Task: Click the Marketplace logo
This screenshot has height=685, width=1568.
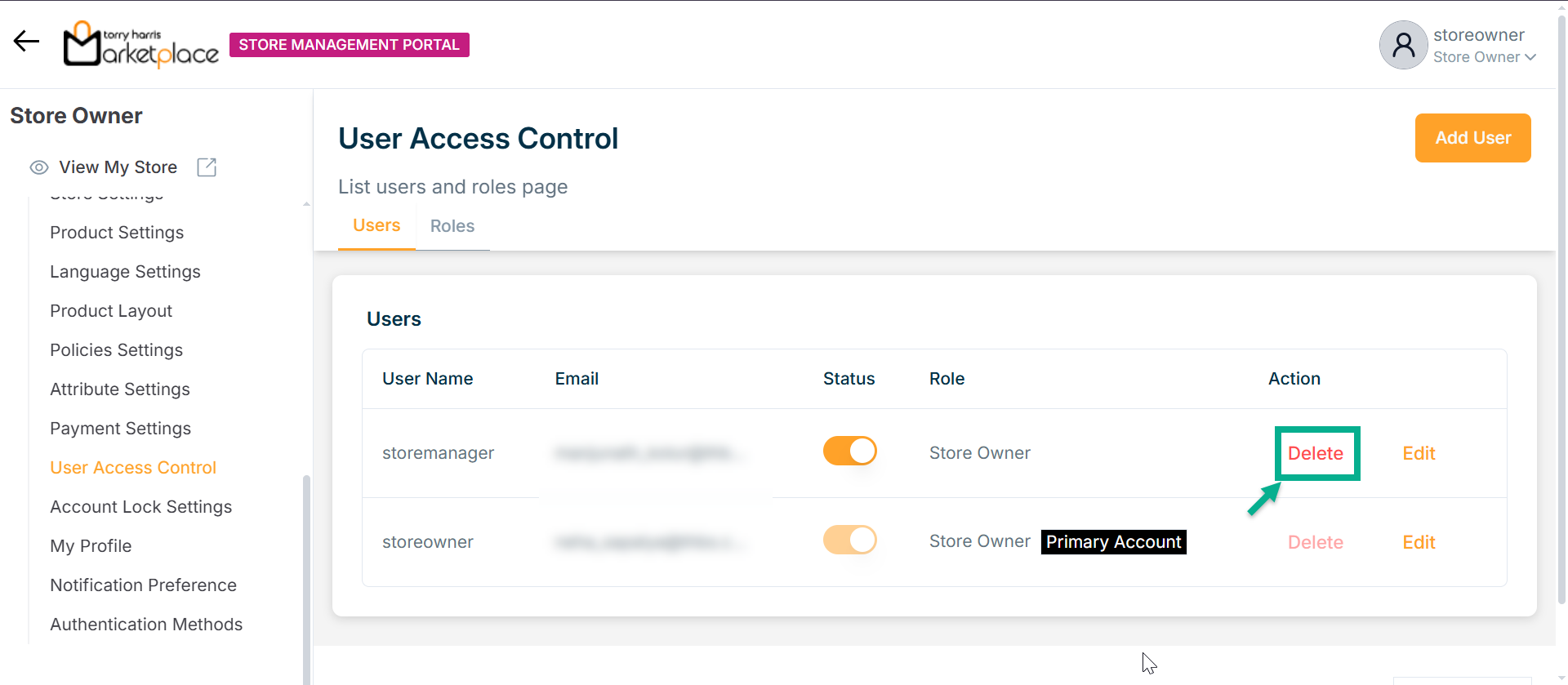Action: click(x=140, y=44)
